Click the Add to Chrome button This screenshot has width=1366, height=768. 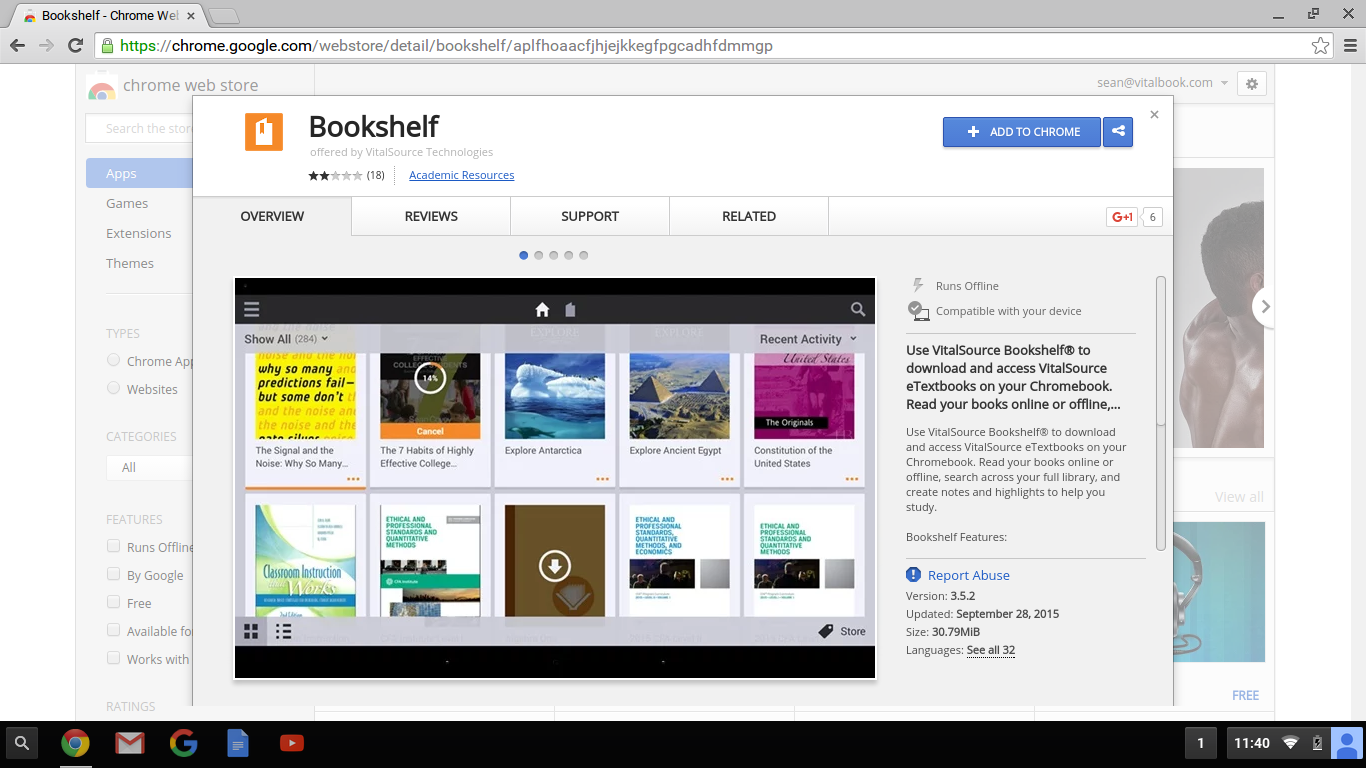[1022, 132]
